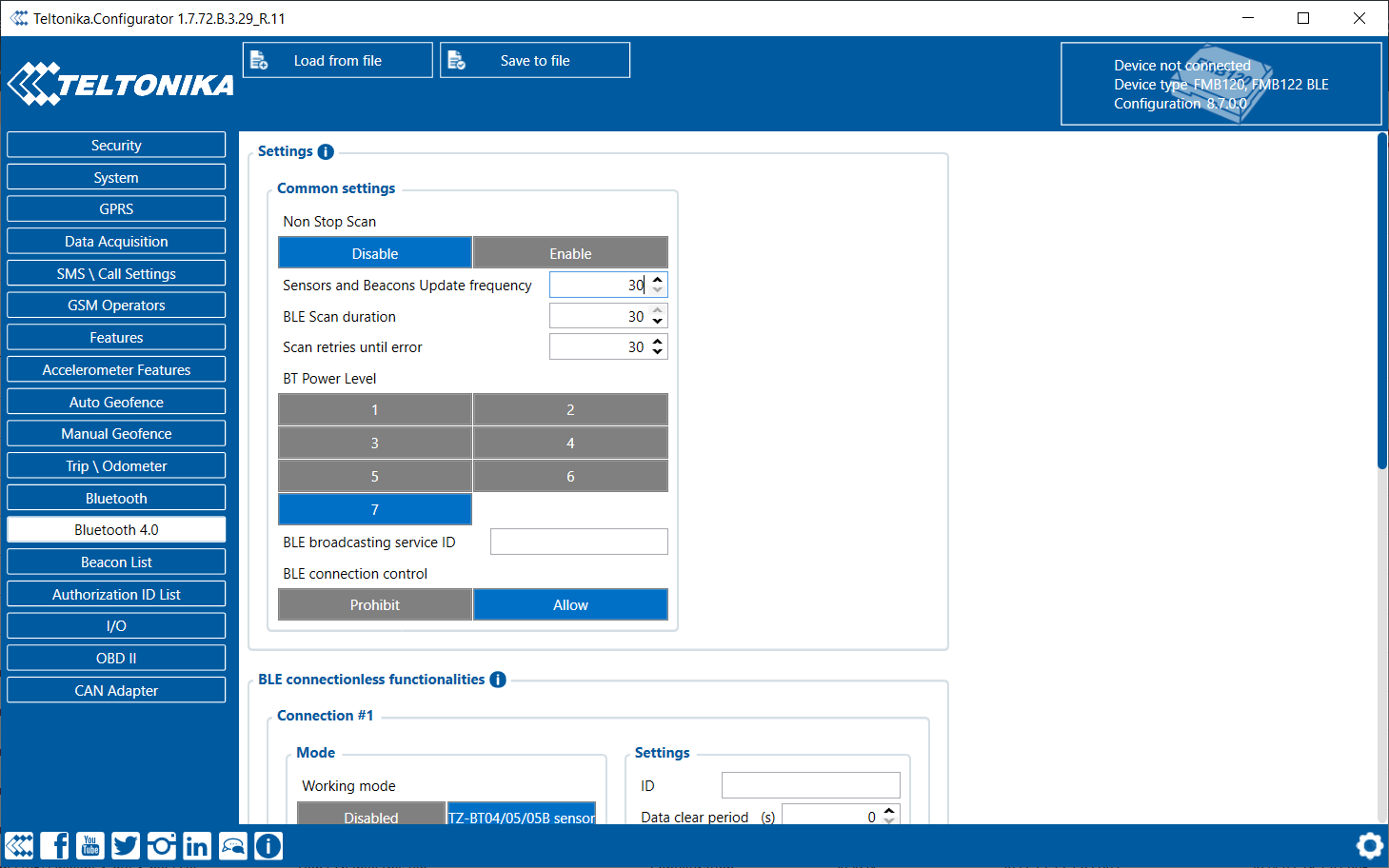Open the YouTube icon in footer
The height and width of the screenshot is (868, 1389).
click(90, 846)
